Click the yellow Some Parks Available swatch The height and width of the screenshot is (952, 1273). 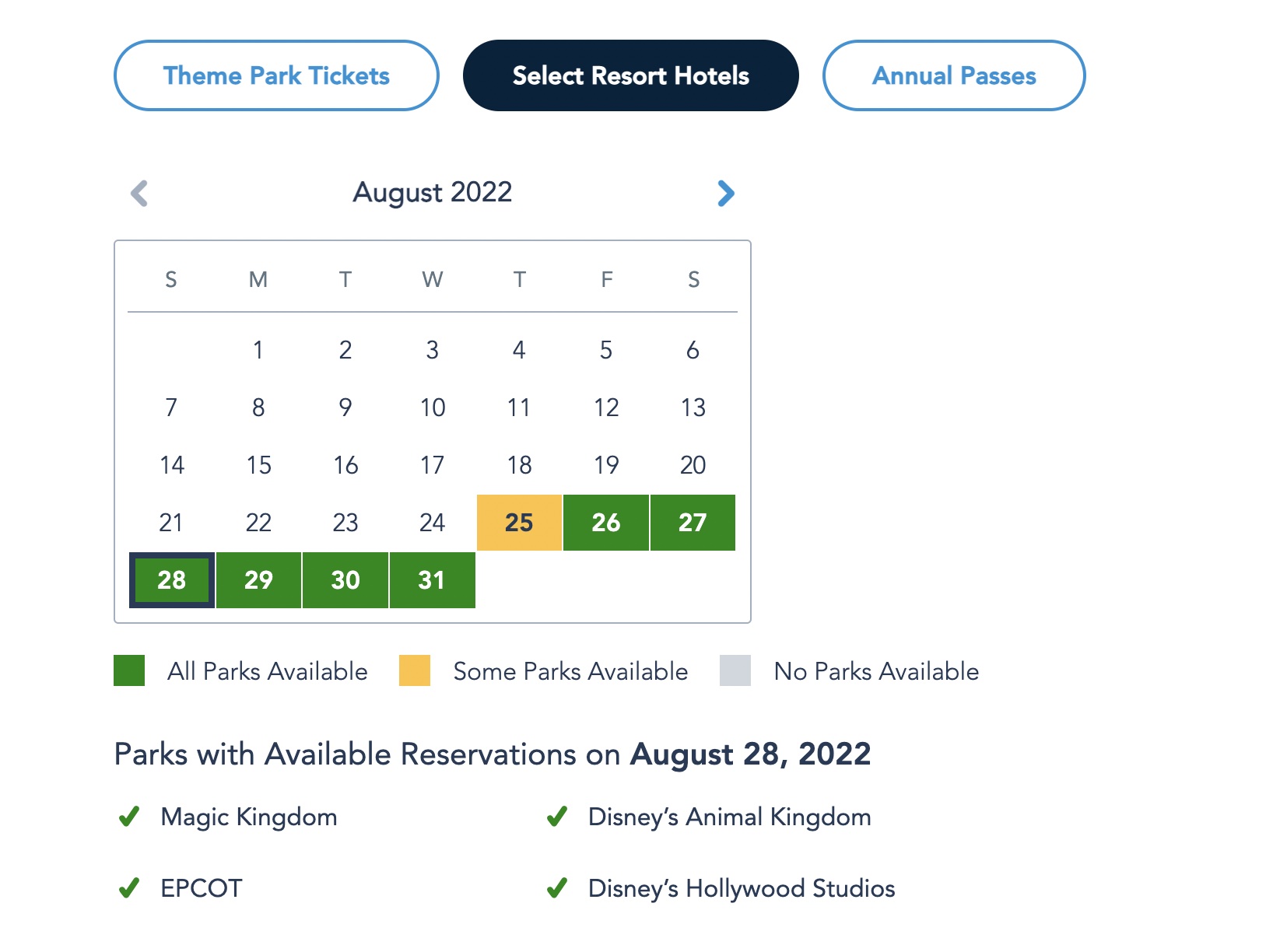pos(415,670)
